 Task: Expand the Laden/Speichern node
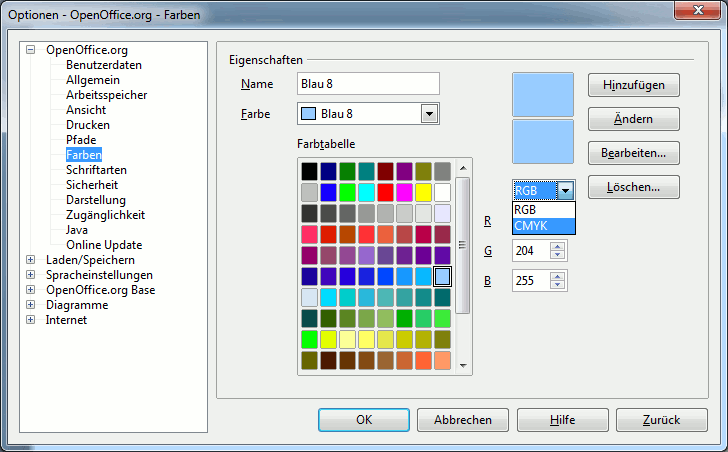click(31, 260)
